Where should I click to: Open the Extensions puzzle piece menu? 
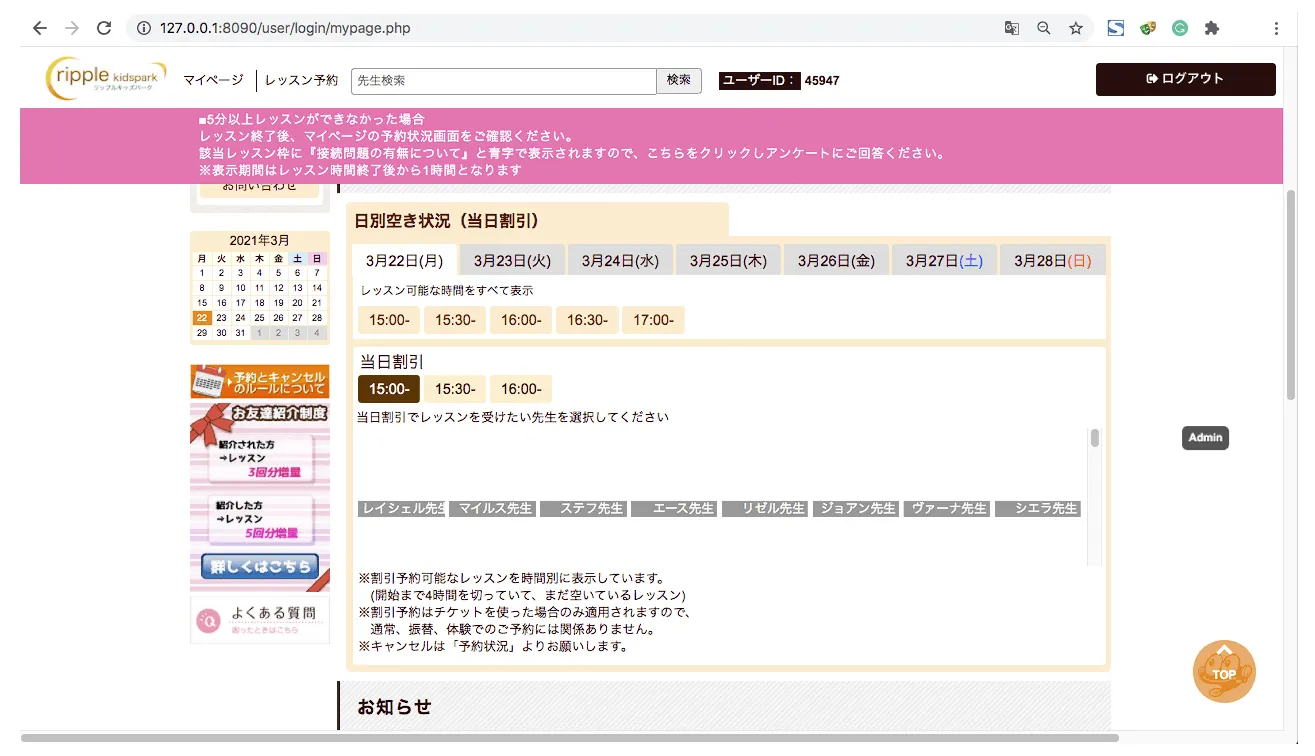point(1212,28)
